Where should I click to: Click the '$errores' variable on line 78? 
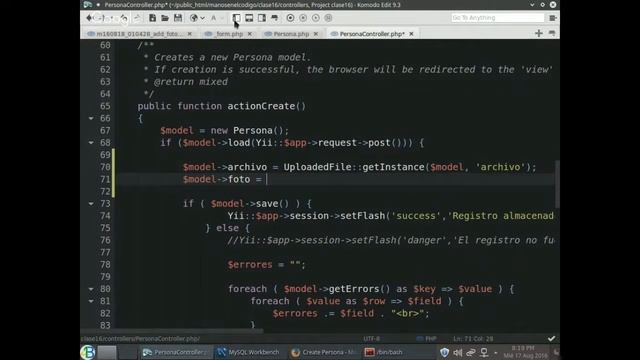pos(250,264)
